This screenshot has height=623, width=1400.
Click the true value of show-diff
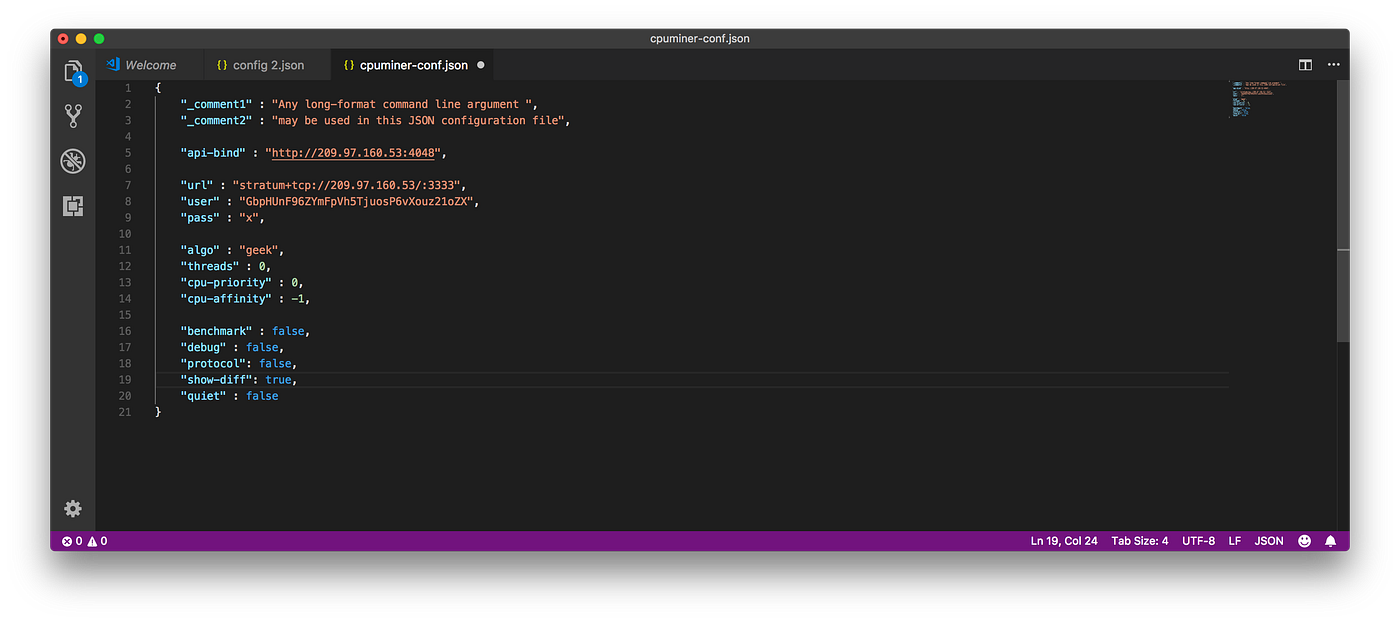pyautogui.click(x=279, y=380)
